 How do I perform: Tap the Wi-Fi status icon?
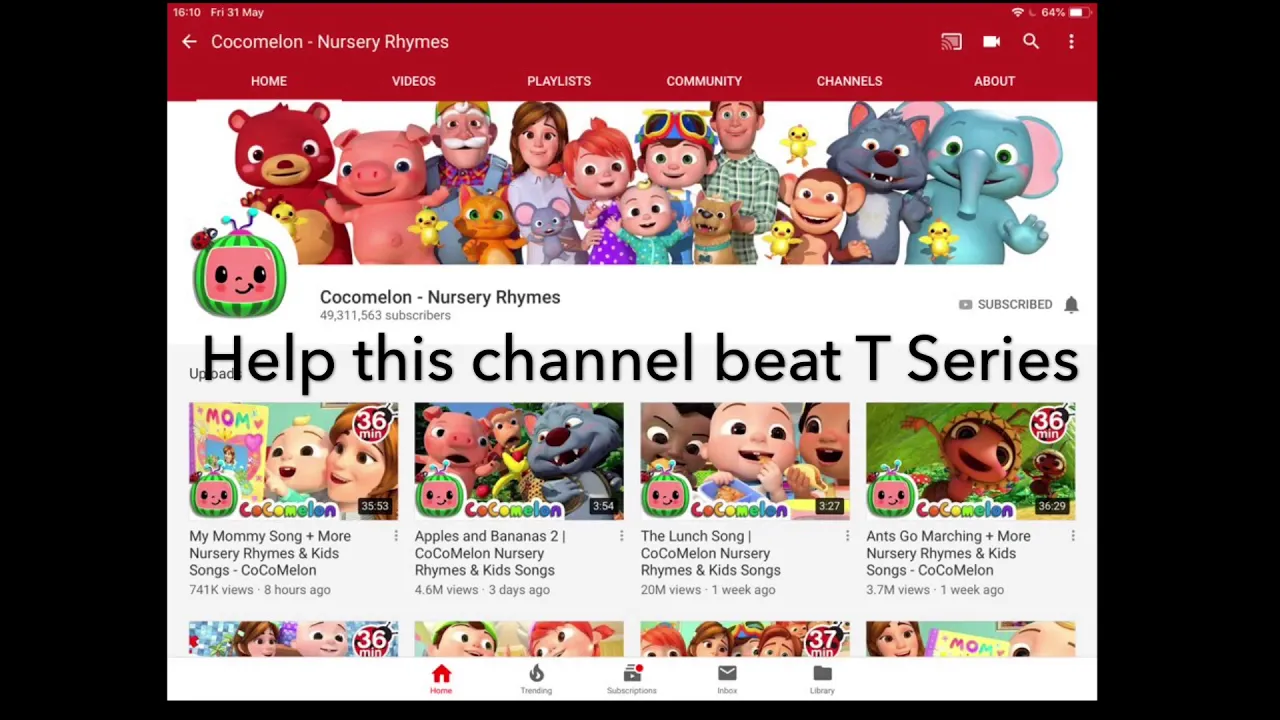[1018, 12]
